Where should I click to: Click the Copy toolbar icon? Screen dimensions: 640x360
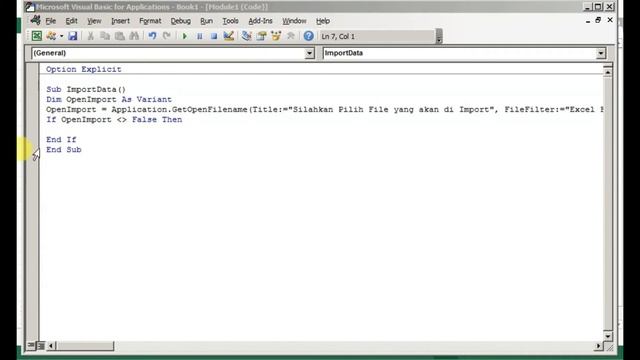tap(105, 36)
